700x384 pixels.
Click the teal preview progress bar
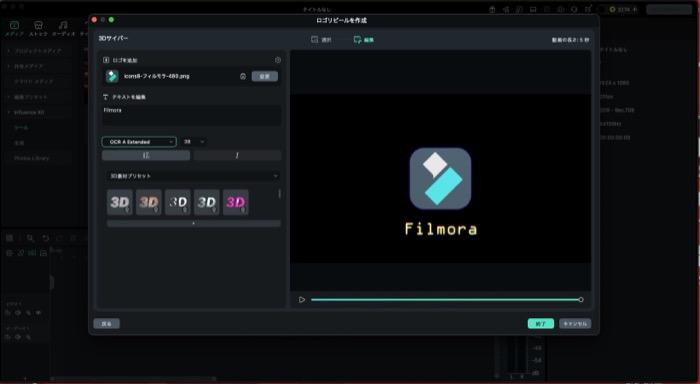point(445,300)
